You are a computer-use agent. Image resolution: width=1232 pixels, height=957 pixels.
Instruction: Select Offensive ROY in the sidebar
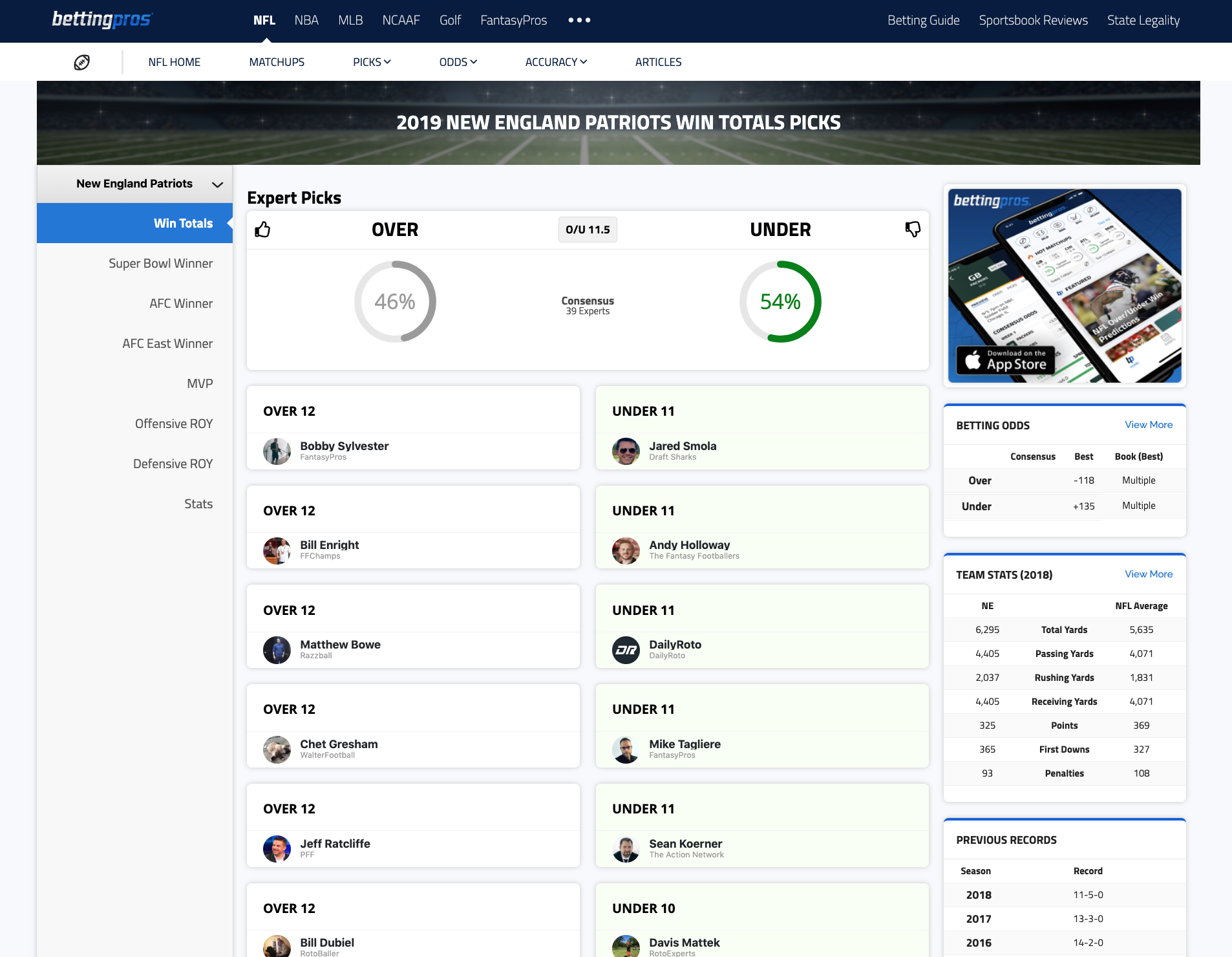point(174,424)
